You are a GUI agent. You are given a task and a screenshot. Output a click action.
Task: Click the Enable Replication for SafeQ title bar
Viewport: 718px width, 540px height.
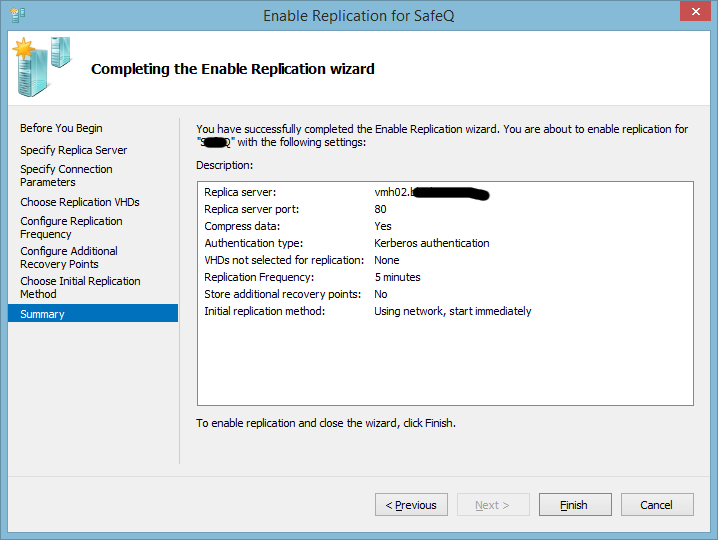[x=358, y=15]
